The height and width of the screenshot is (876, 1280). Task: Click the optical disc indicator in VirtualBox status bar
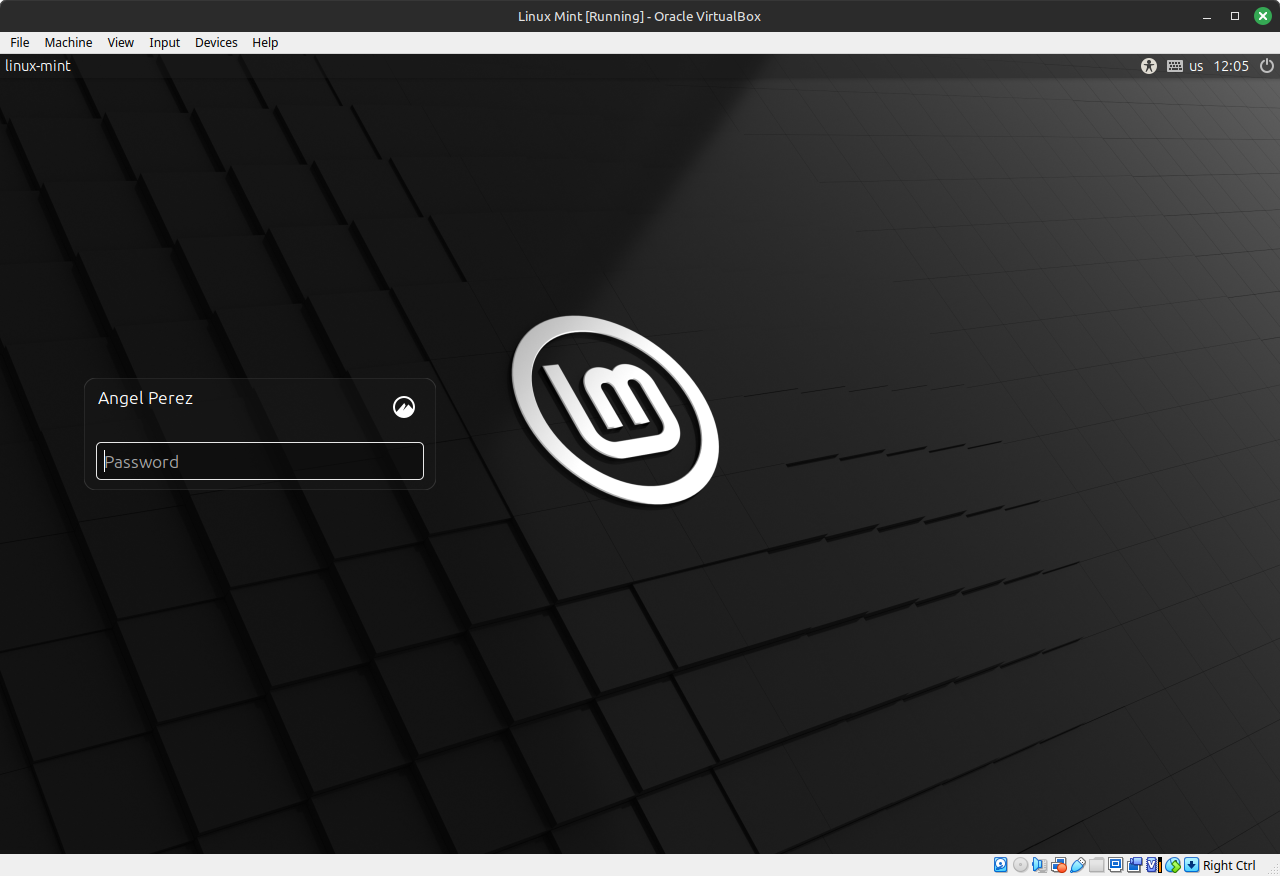pyautogui.click(x=1020, y=865)
